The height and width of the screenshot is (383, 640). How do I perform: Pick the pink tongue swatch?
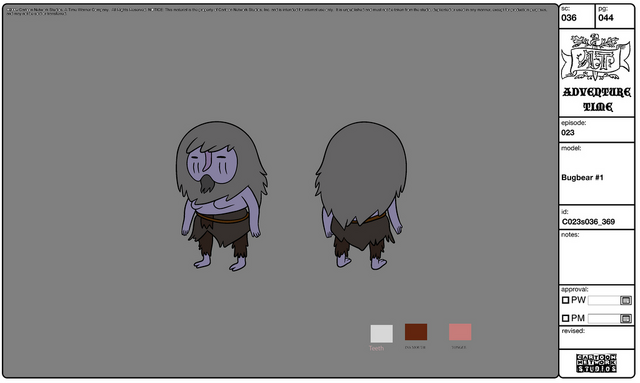pyautogui.click(x=460, y=332)
